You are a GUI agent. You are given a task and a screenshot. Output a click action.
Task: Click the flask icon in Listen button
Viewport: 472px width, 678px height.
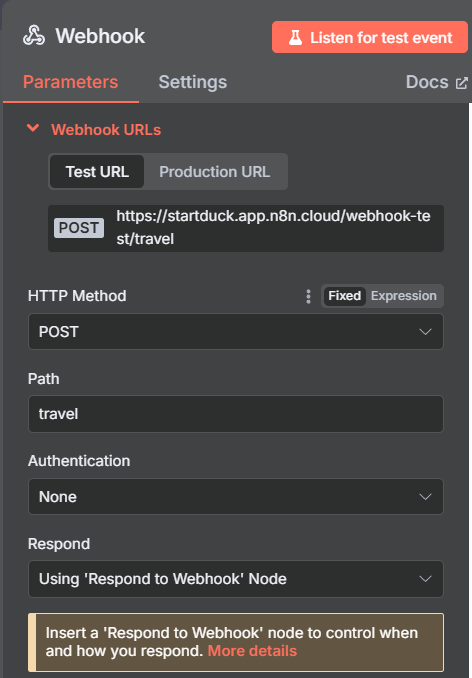point(296,38)
